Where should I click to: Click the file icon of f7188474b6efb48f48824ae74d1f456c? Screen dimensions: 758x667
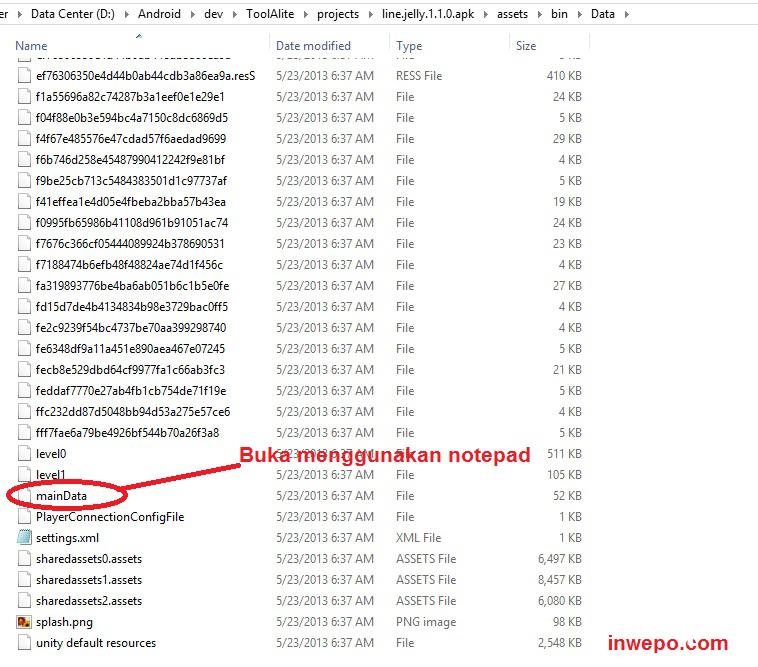point(24,264)
